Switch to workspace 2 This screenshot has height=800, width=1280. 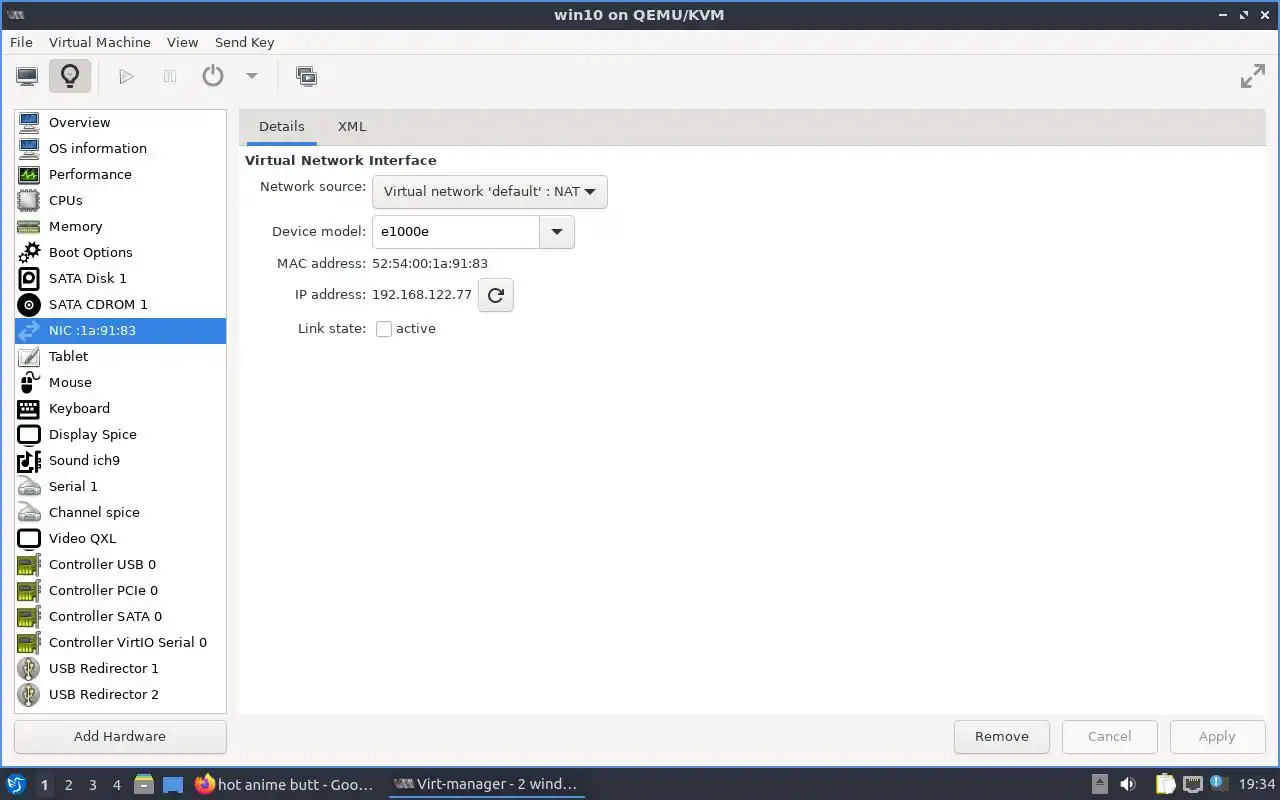tap(68, 785)
